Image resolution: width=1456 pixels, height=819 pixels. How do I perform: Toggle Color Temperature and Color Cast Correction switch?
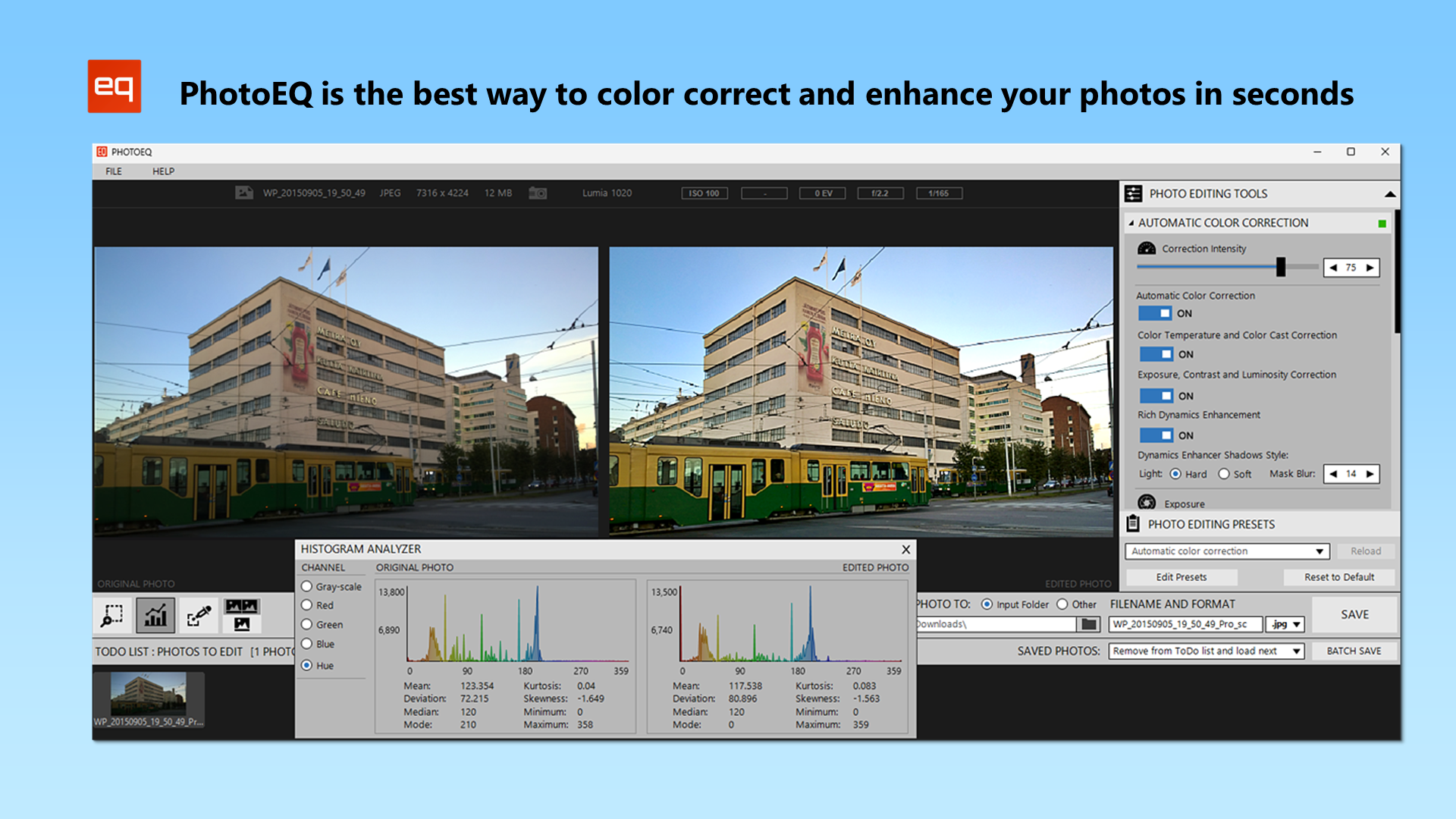pyautogui.click(x=1156, y=354)
